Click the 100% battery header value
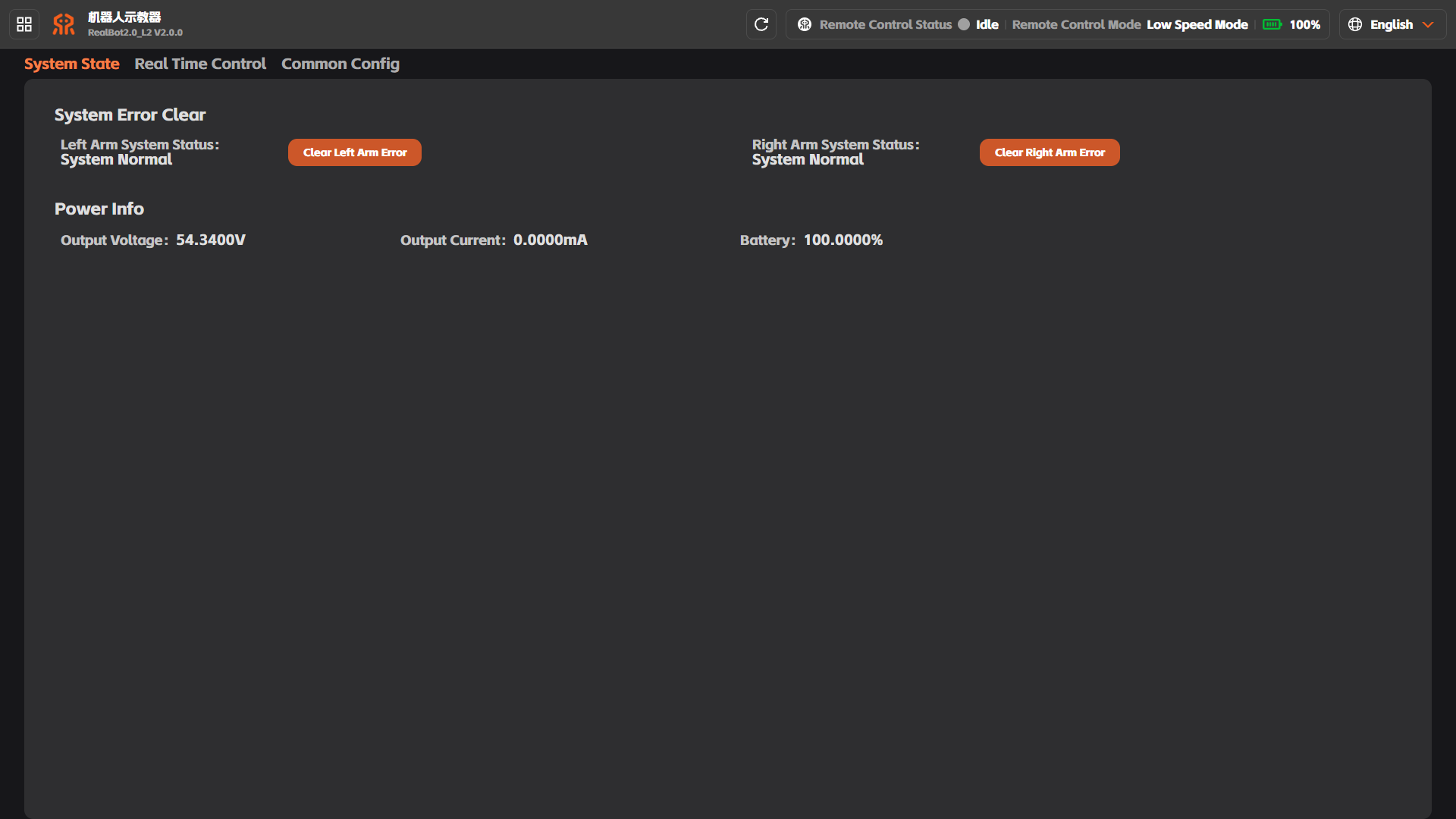The width and height of the screenshot is (1456, 819). pyautogui.click(x=1305, y=24)
